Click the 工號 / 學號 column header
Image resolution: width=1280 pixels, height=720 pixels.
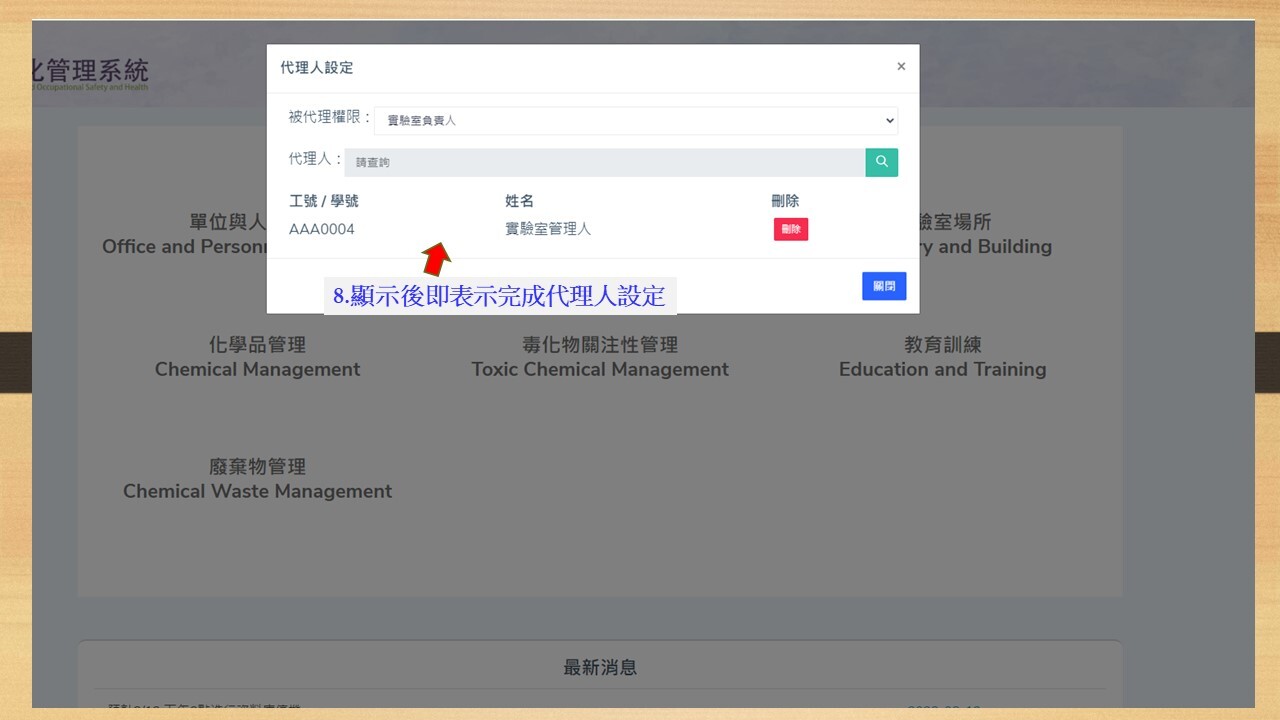324,201
